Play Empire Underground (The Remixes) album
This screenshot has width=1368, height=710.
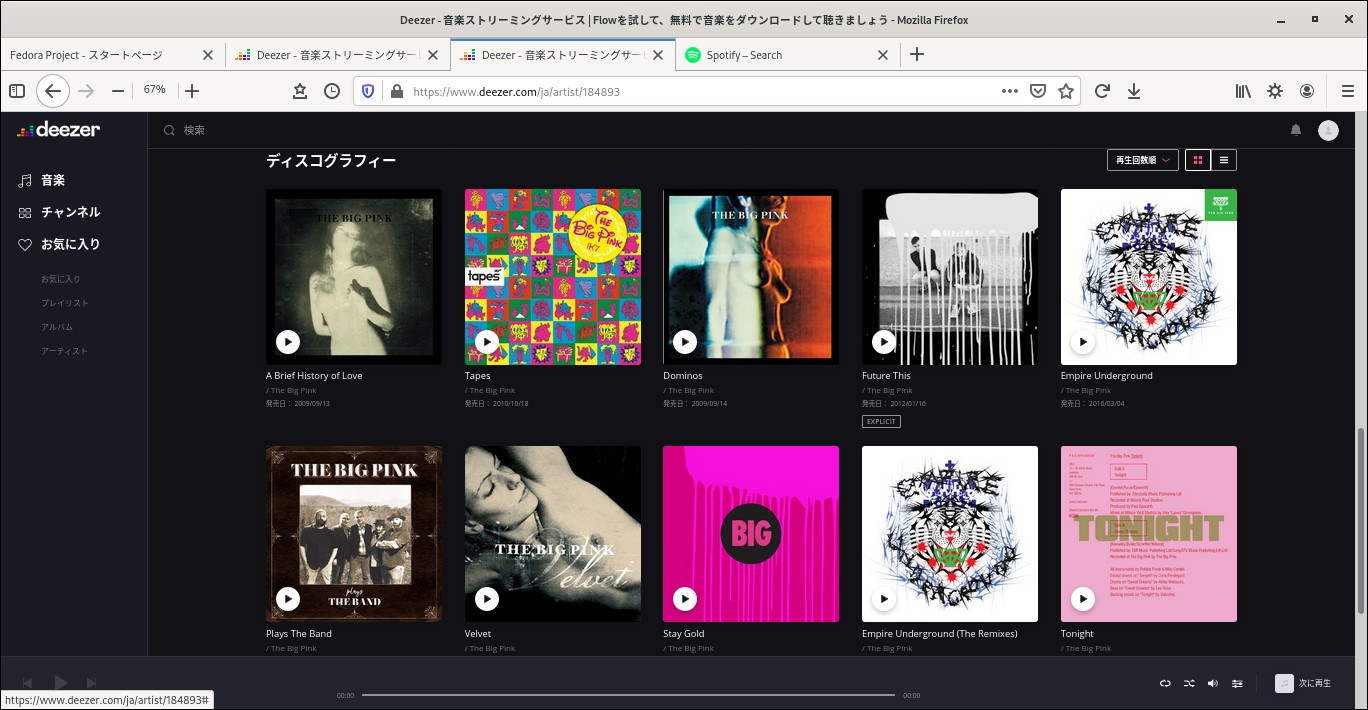[x=884, y=599]
